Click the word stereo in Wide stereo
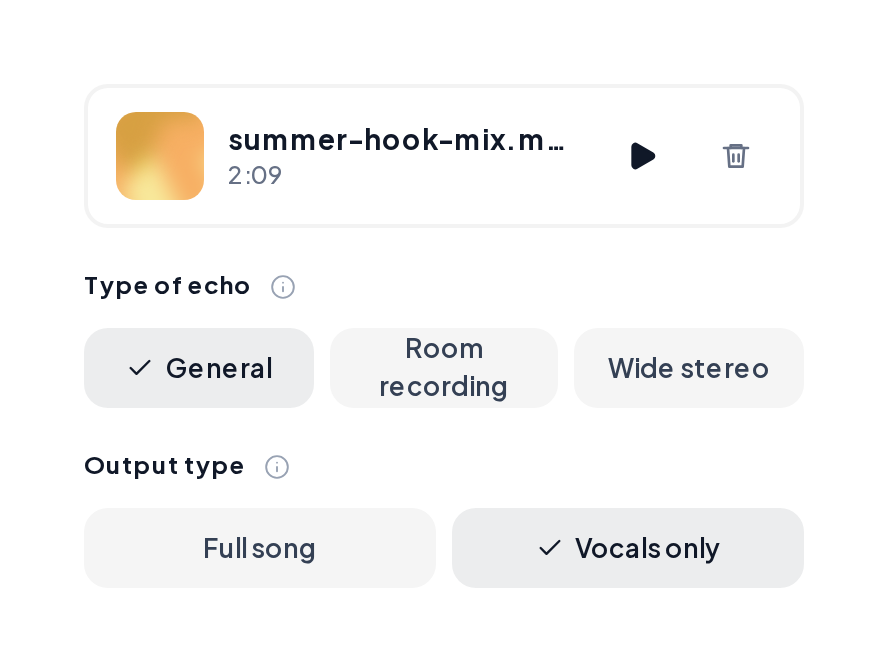 (724, 369)
